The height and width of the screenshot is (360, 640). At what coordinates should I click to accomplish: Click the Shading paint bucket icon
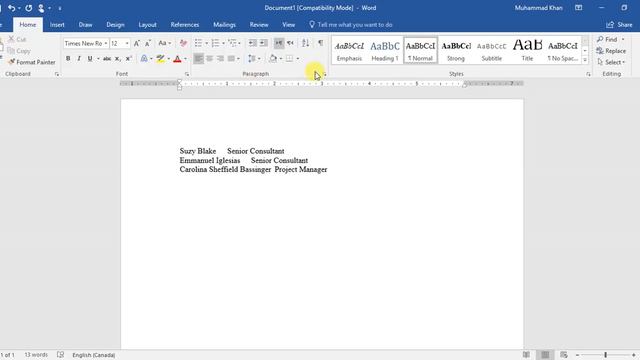[x=273, y=59]
